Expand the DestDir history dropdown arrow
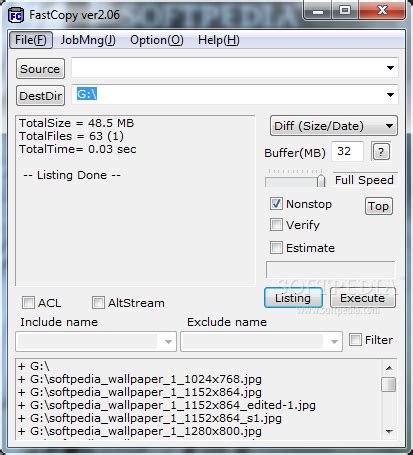This screenshot has width=413, height=455. pyautogui.click(x=390, y=95)
